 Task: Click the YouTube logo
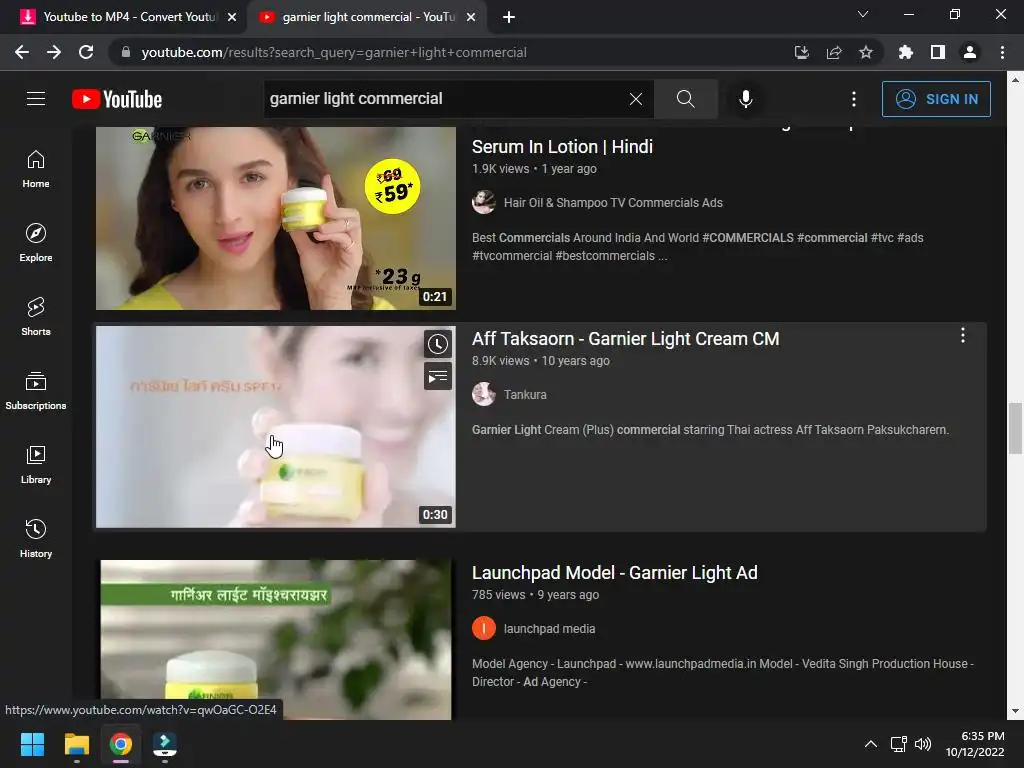117,99
